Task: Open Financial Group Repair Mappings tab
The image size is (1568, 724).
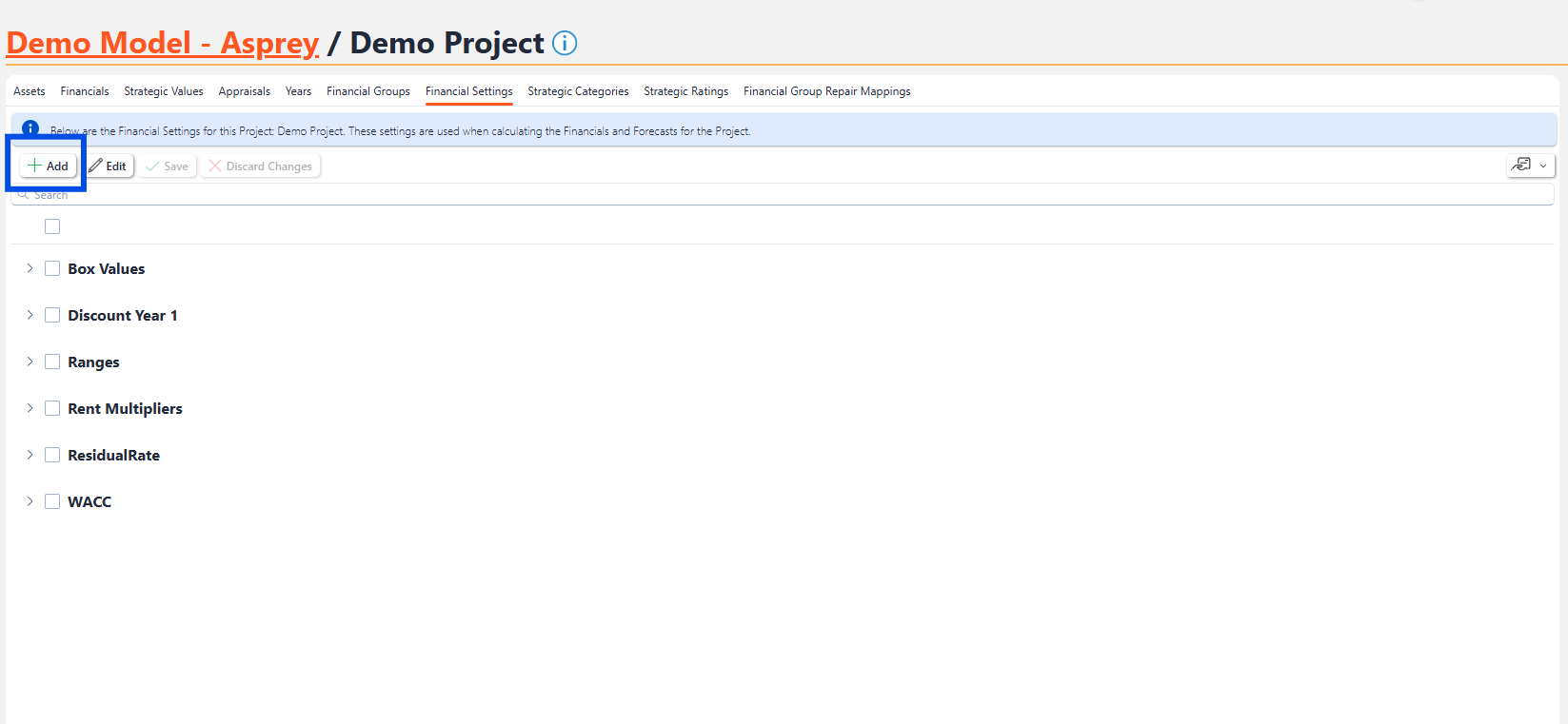Action: coord(826,91)
